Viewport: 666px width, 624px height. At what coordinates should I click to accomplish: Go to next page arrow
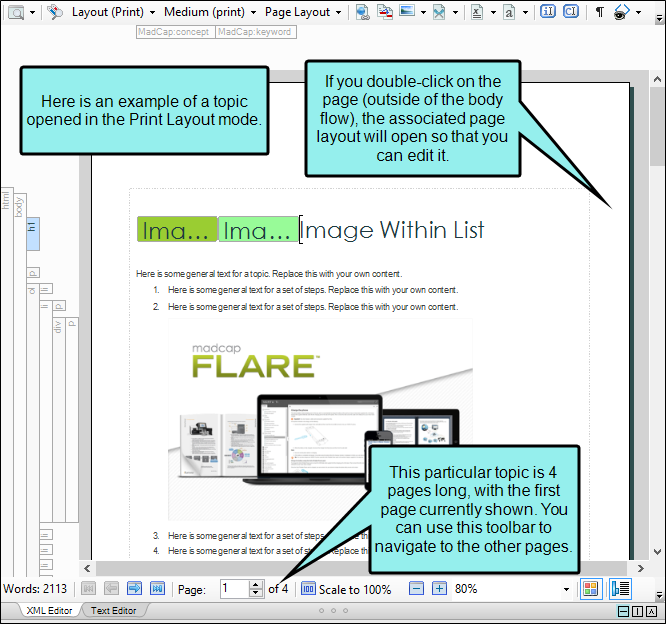(x=134, y=589)
